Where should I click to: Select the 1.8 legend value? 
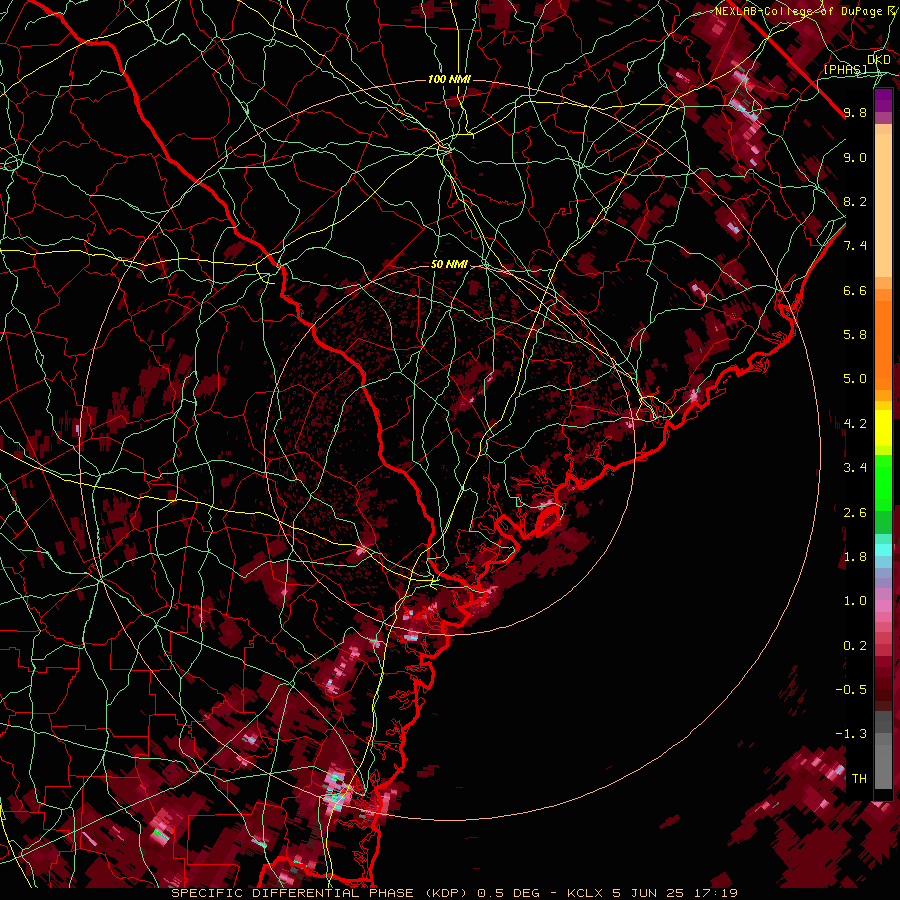point(855,557)
